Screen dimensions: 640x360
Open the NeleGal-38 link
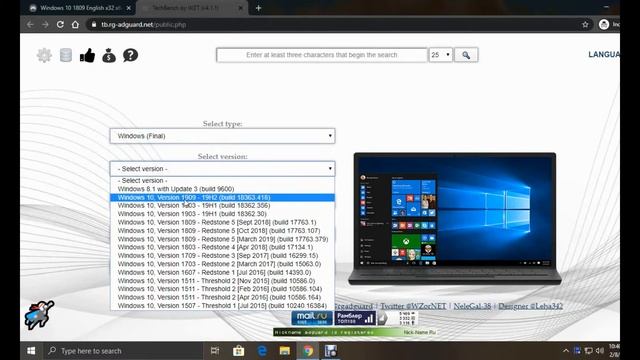(472, 306)
